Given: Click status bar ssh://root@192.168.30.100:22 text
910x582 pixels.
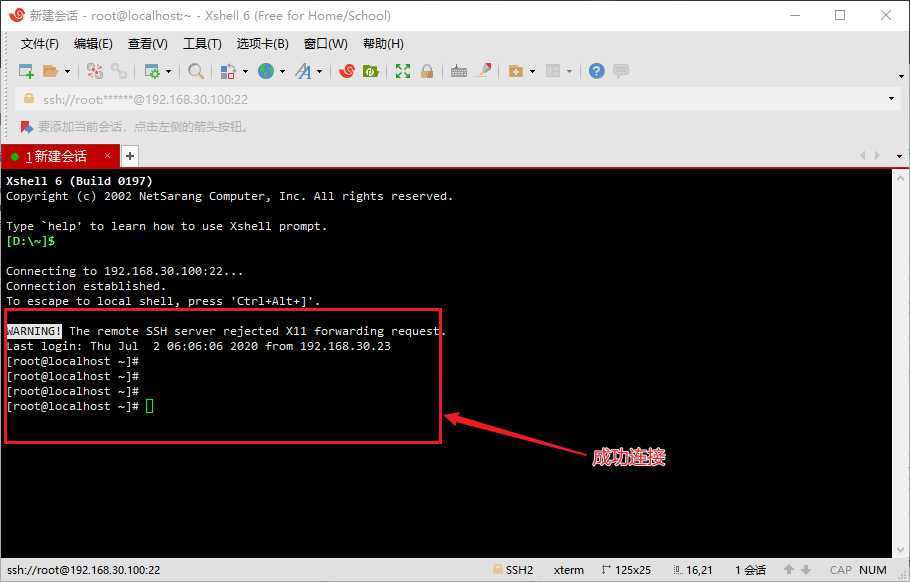Looking at the screenshot, I should [x=84, y=570].
